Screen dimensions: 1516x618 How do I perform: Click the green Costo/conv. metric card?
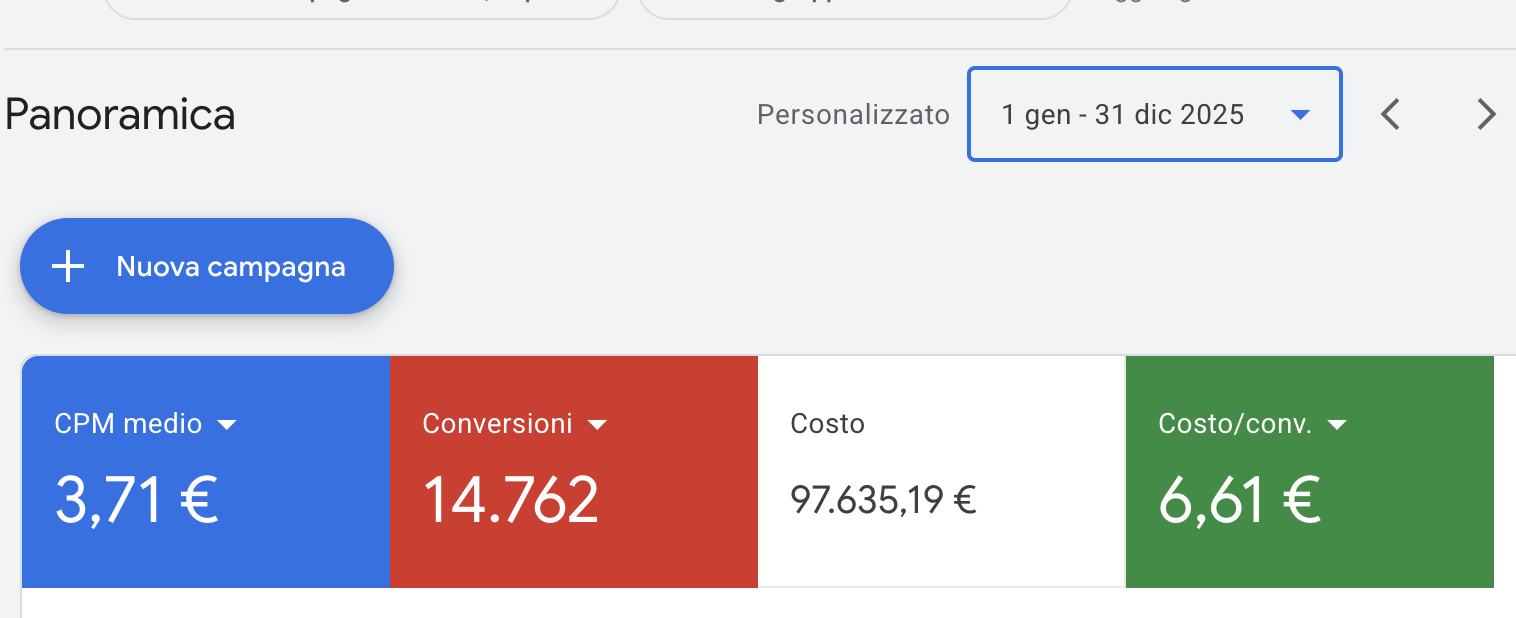tap(1308, 470)
